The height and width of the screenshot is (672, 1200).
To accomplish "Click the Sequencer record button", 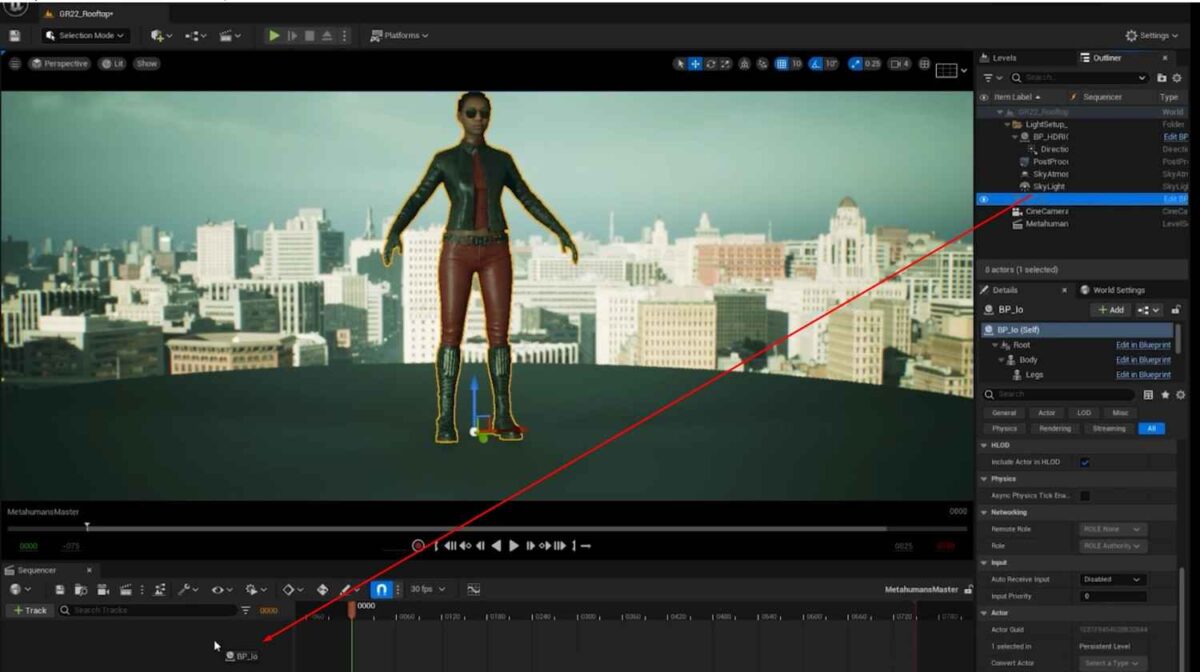I will pos(418,546).
